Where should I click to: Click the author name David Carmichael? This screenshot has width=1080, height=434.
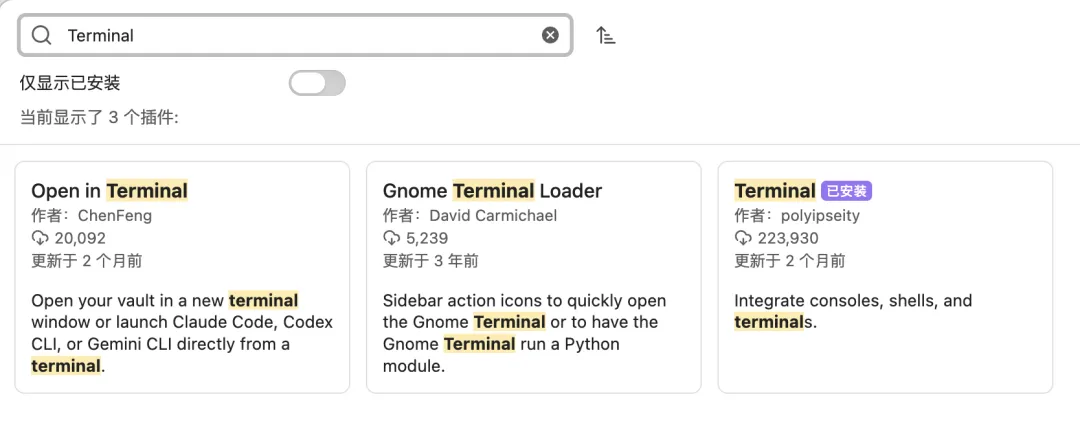click(x=493, y=215)
